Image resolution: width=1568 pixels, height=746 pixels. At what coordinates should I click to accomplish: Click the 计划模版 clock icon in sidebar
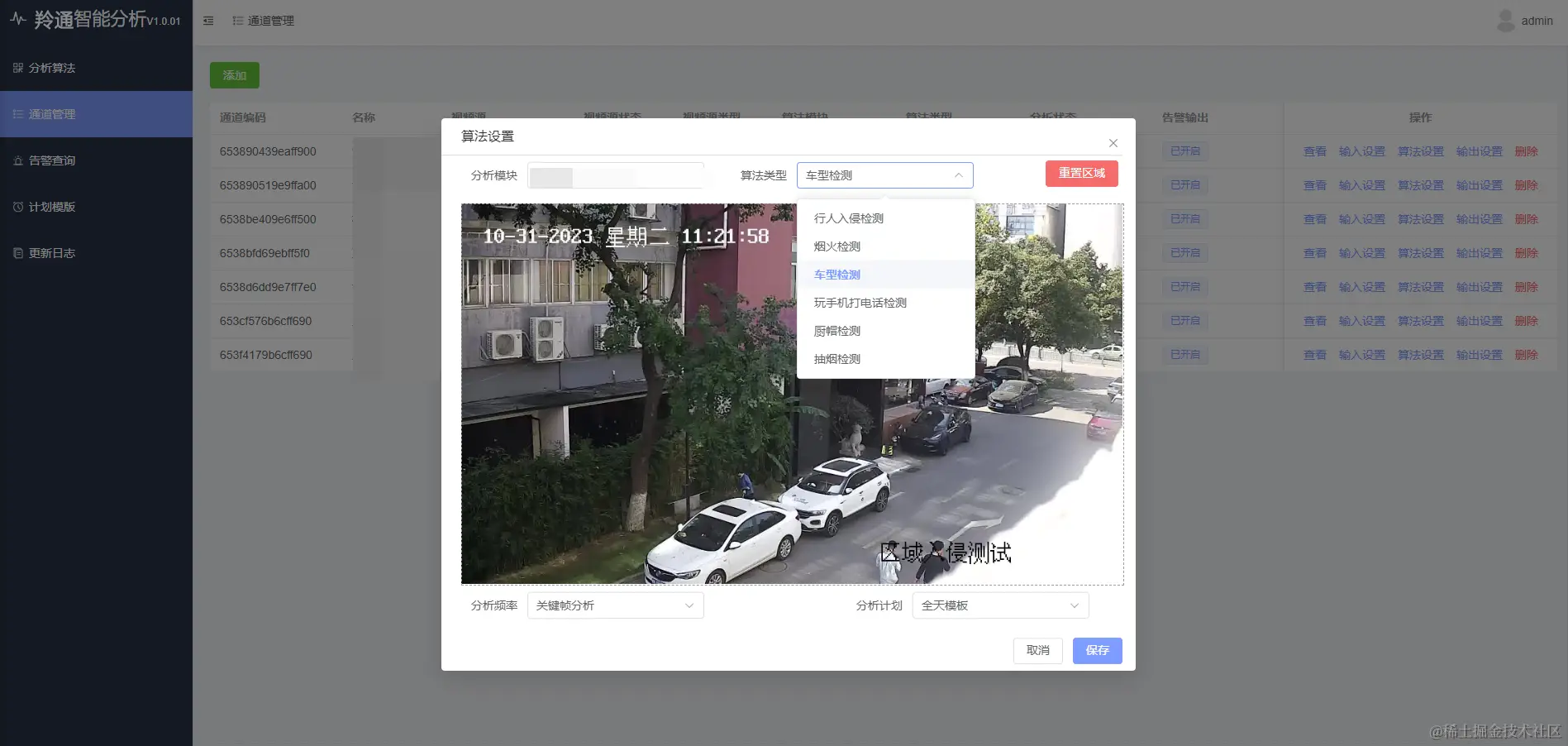pyautogui.click(x=17, y=206)
